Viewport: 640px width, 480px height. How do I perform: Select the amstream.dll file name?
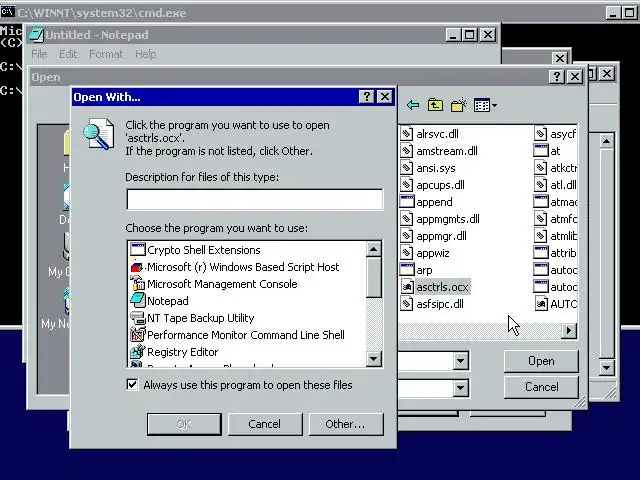click(x=447, y=151)
